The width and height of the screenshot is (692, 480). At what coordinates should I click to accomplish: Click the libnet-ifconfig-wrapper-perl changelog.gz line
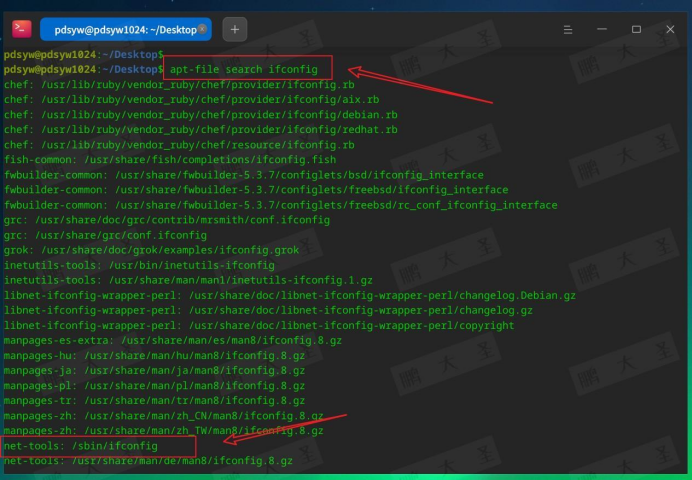point(268,311)
